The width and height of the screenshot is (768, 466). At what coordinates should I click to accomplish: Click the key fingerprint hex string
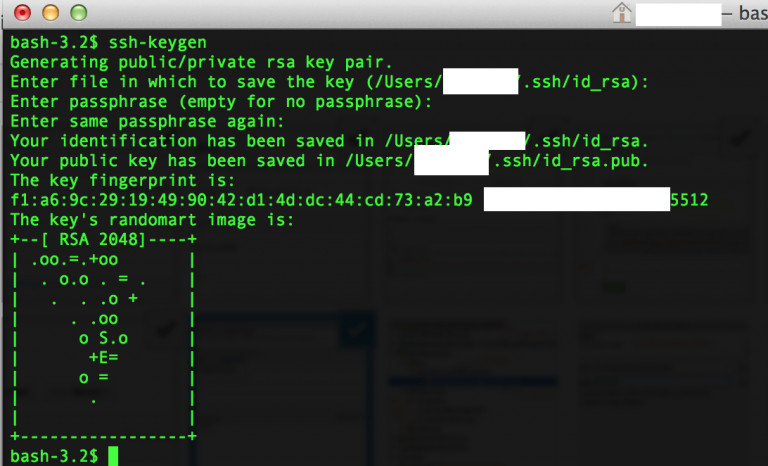tap(241, 200)
